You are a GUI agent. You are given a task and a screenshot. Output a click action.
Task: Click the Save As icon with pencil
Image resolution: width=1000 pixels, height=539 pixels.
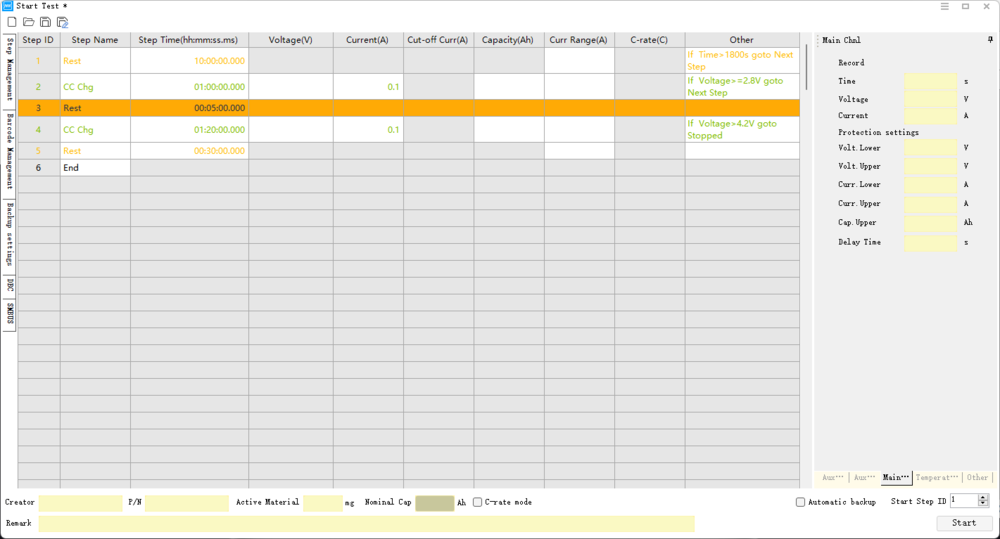point(62,22)
